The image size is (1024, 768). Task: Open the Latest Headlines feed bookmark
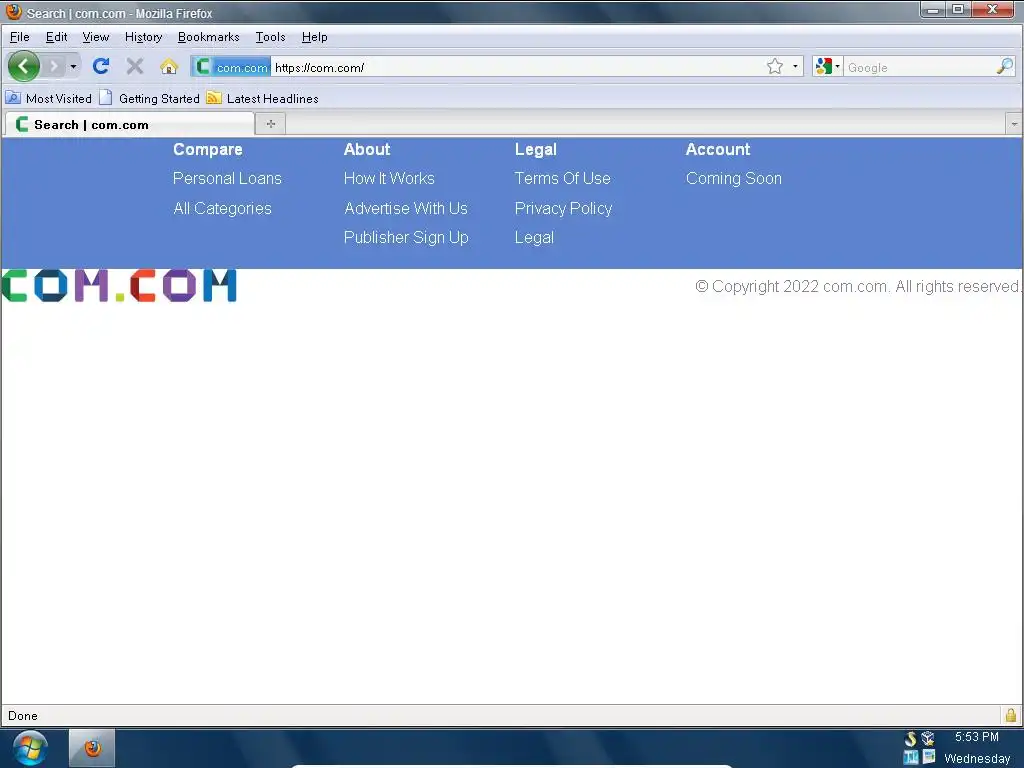(263, 98)
